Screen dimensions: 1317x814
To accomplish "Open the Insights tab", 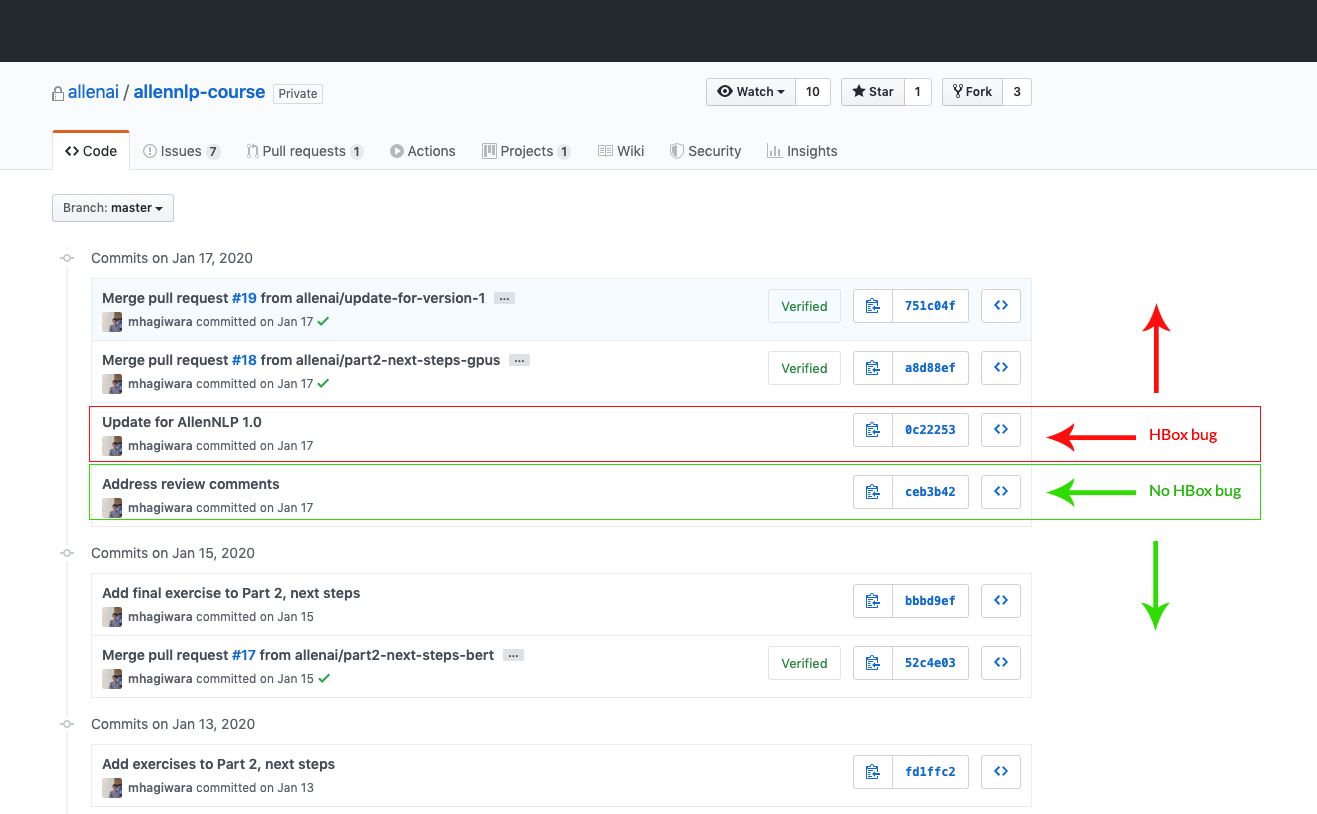I will tap(802, 151).
